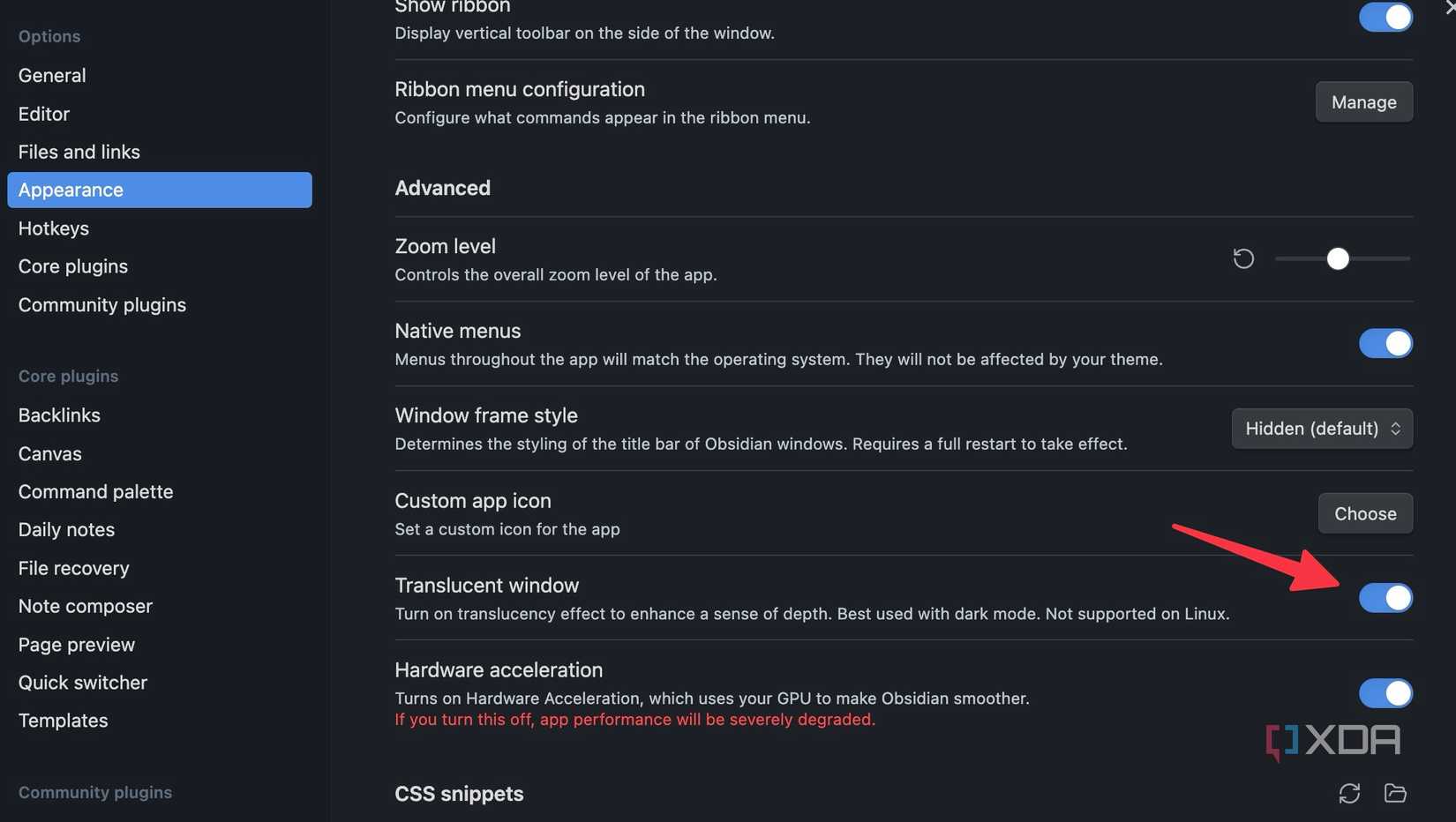Open Daily notes plugin options
This screenshot has width=1456, height=822.
(x=66, y=529)
